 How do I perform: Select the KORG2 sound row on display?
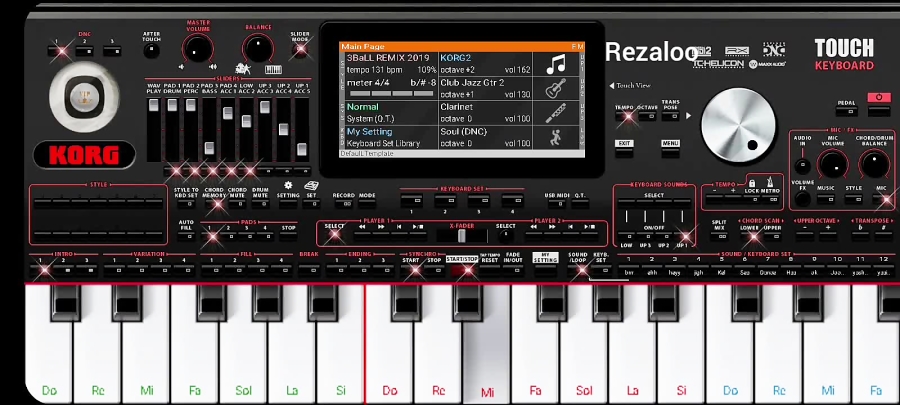(486, 64)
